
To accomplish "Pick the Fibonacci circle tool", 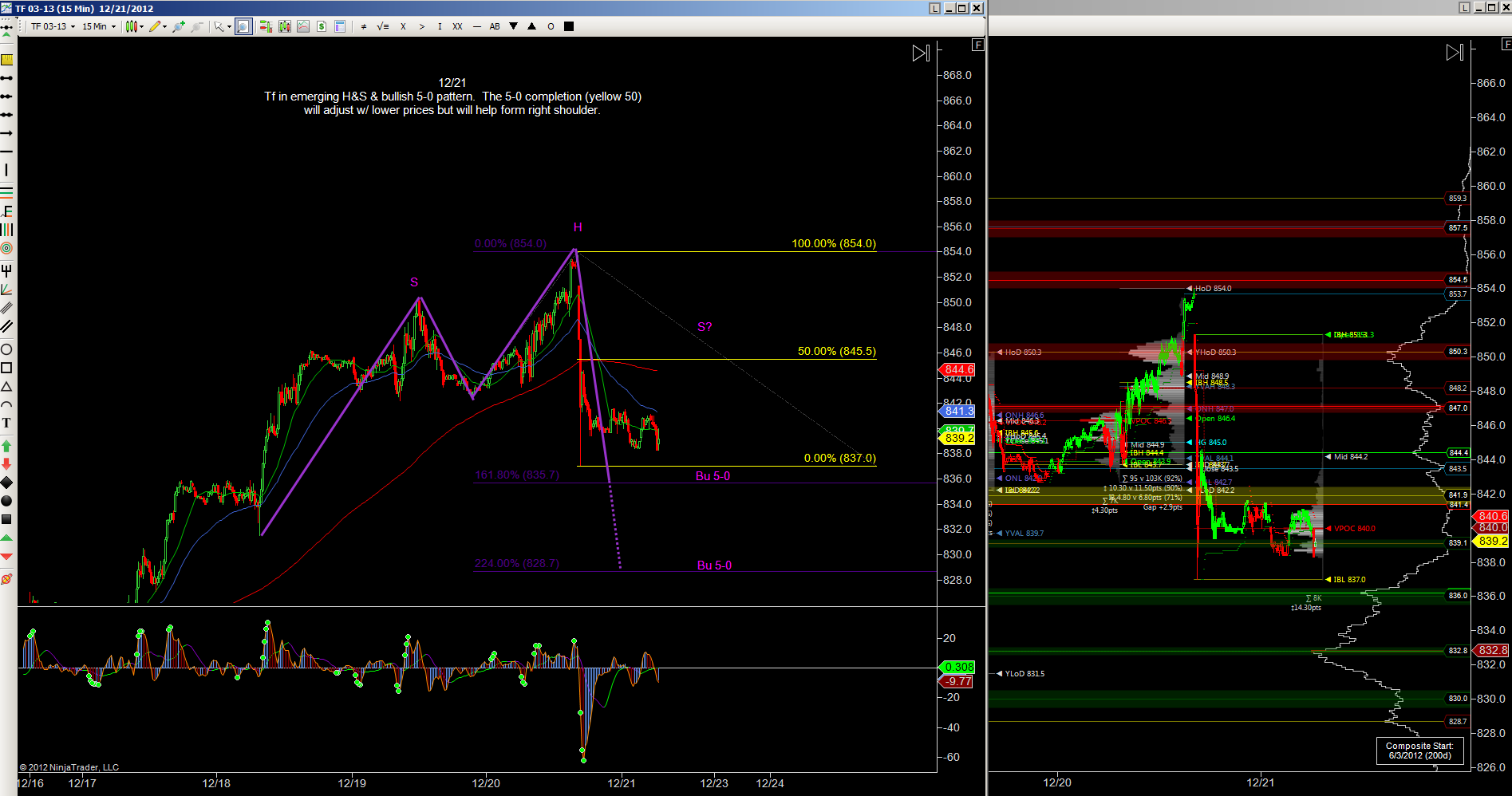I will [6, 249].
